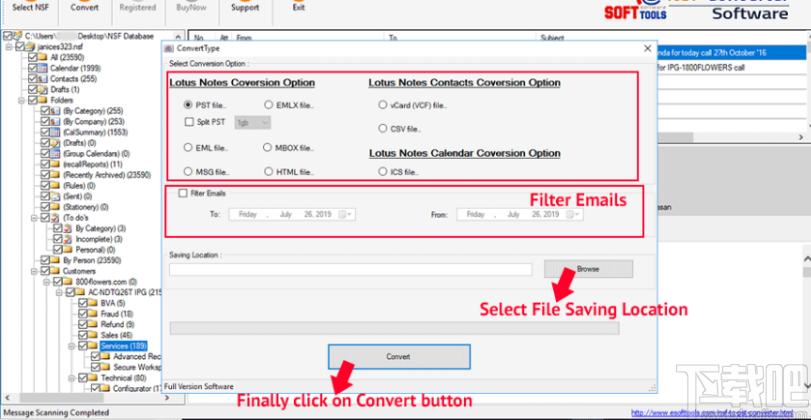811x420 pixels.
Task: Click the Subject column header
Action: (x=552, y=38)
